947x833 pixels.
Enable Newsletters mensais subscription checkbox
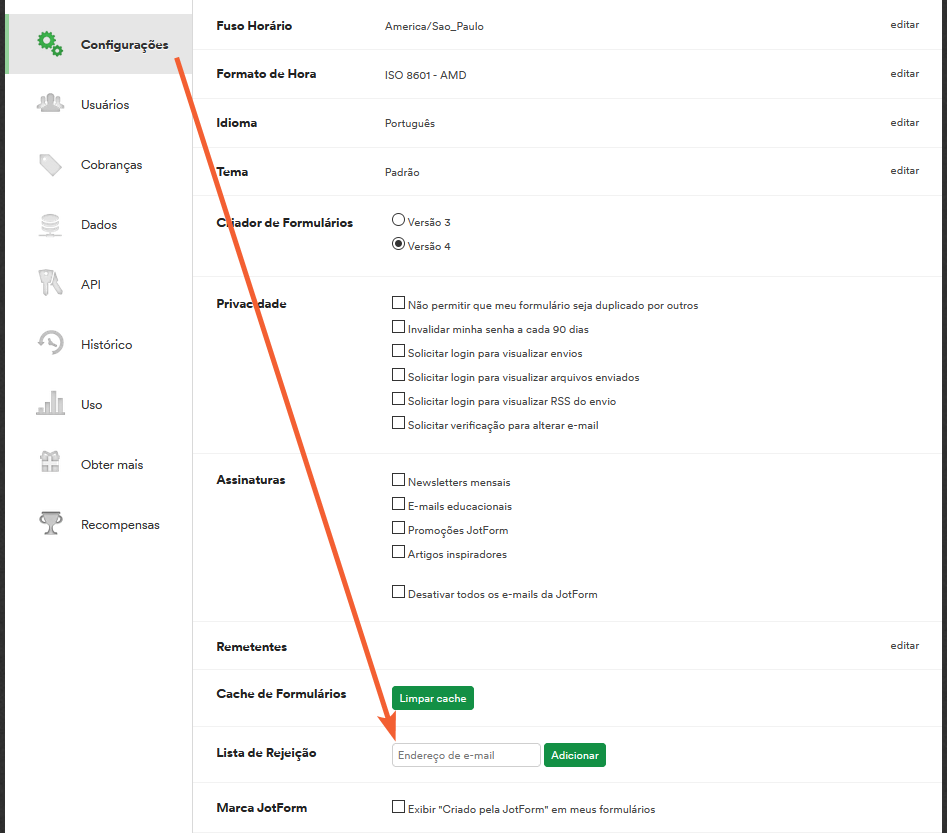[x=399, y=481]
